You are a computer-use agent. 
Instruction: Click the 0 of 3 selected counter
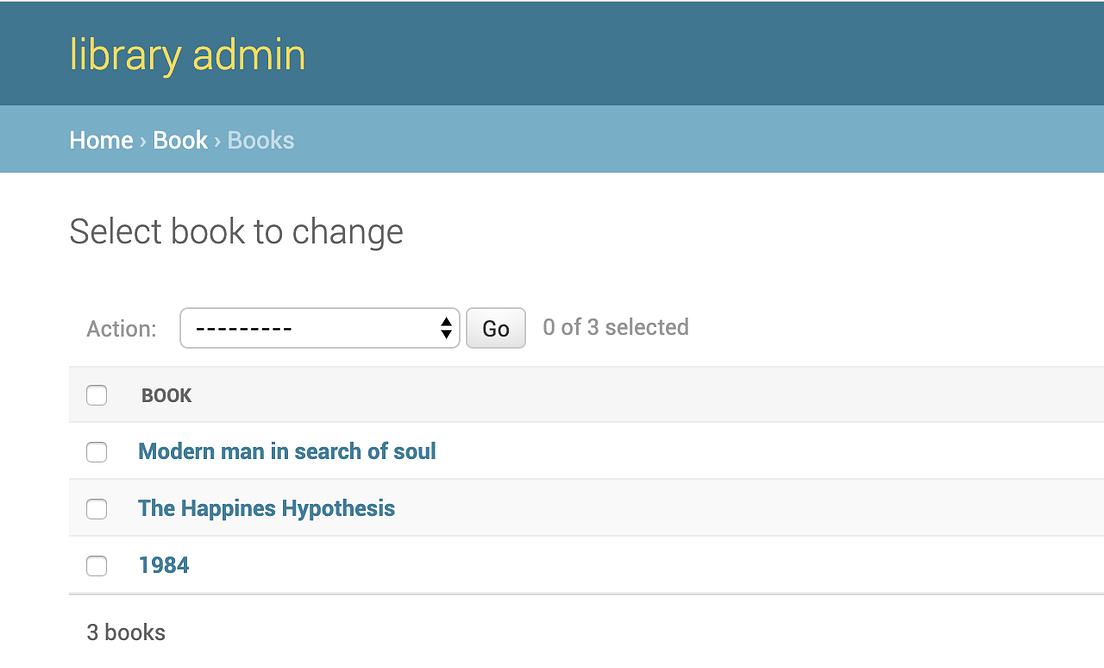coord(615,327)
